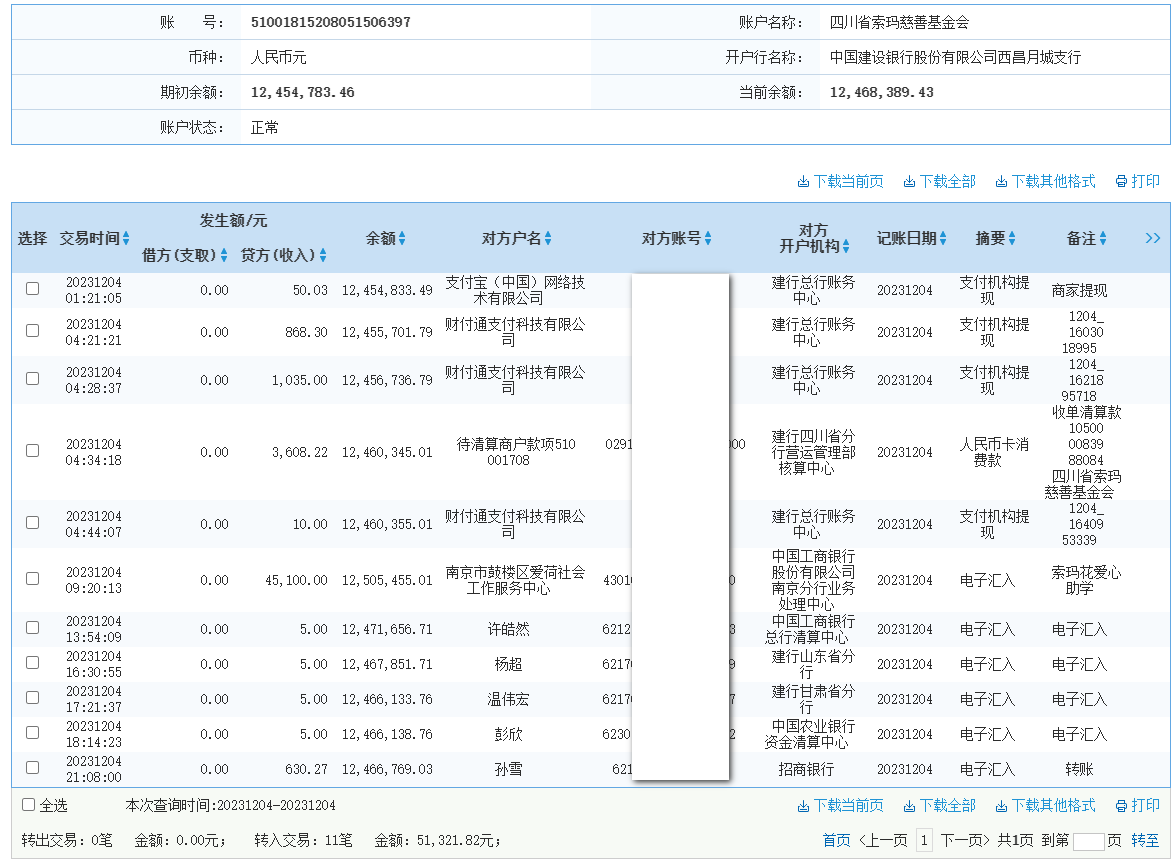Check the 09:20:13 transaction row checkbox
The height and width of the screenshot is (861, 1174).
[x=32, y=578]
